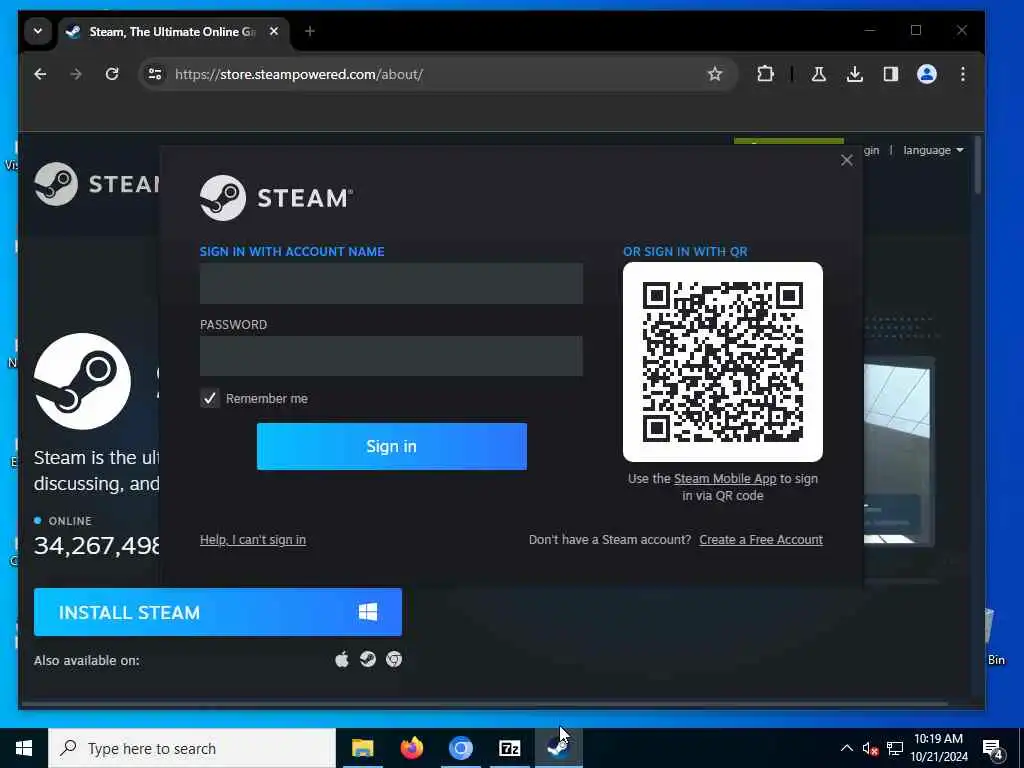
Task: Open Create a Free Account link
Action: [x=761, y=539]
